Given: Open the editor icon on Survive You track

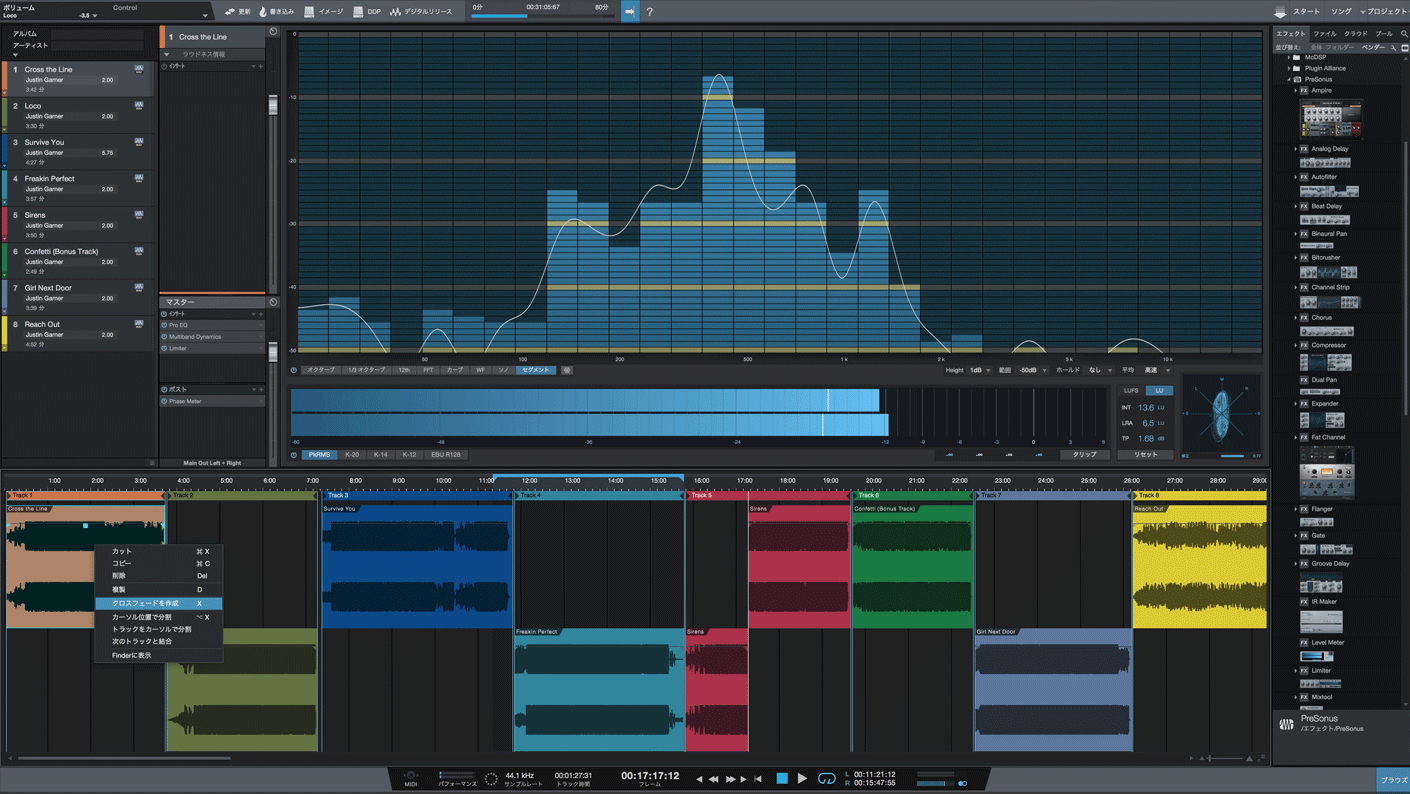Looking at the screenshot, I should [139, 142].
